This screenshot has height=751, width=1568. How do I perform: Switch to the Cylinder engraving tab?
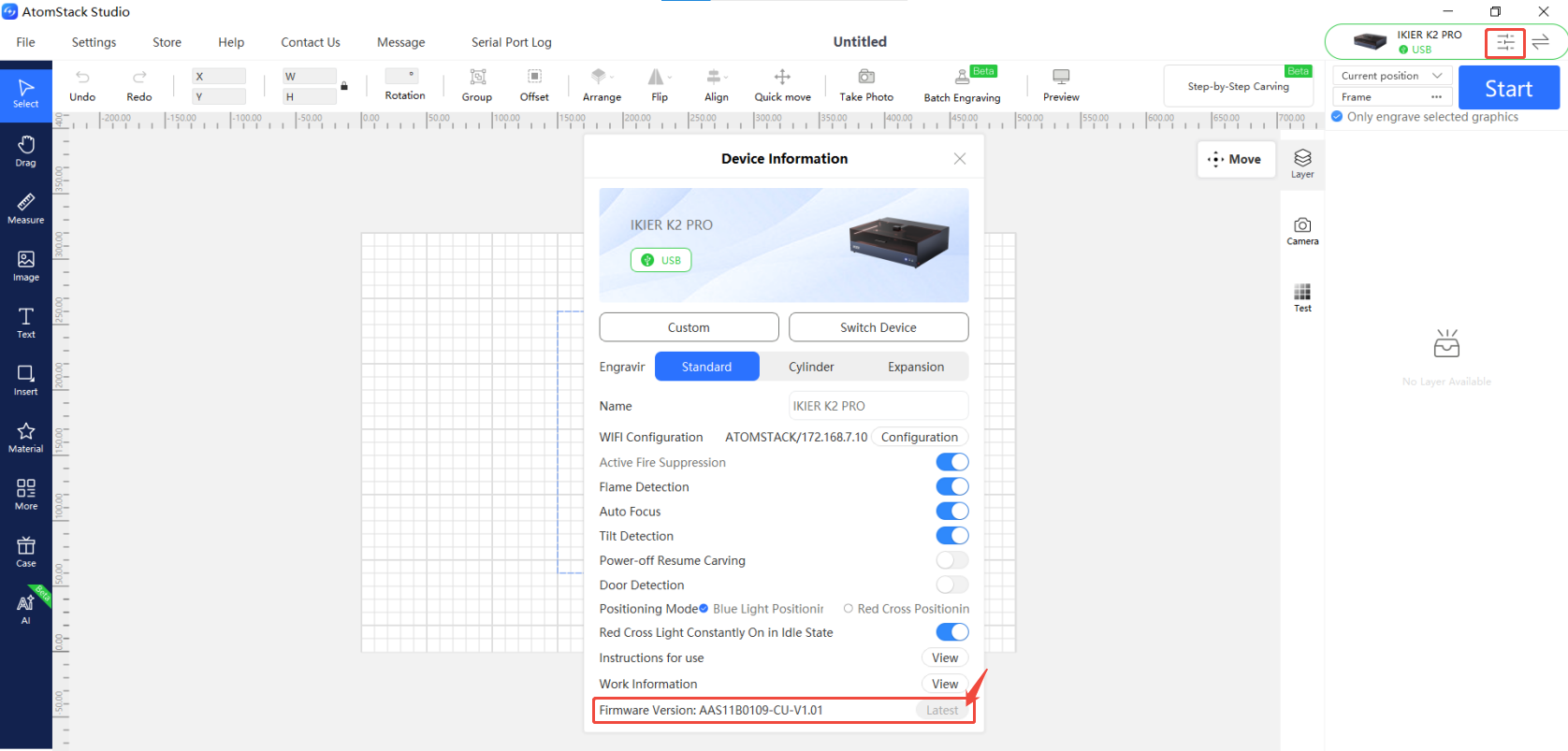coord(811,367)
